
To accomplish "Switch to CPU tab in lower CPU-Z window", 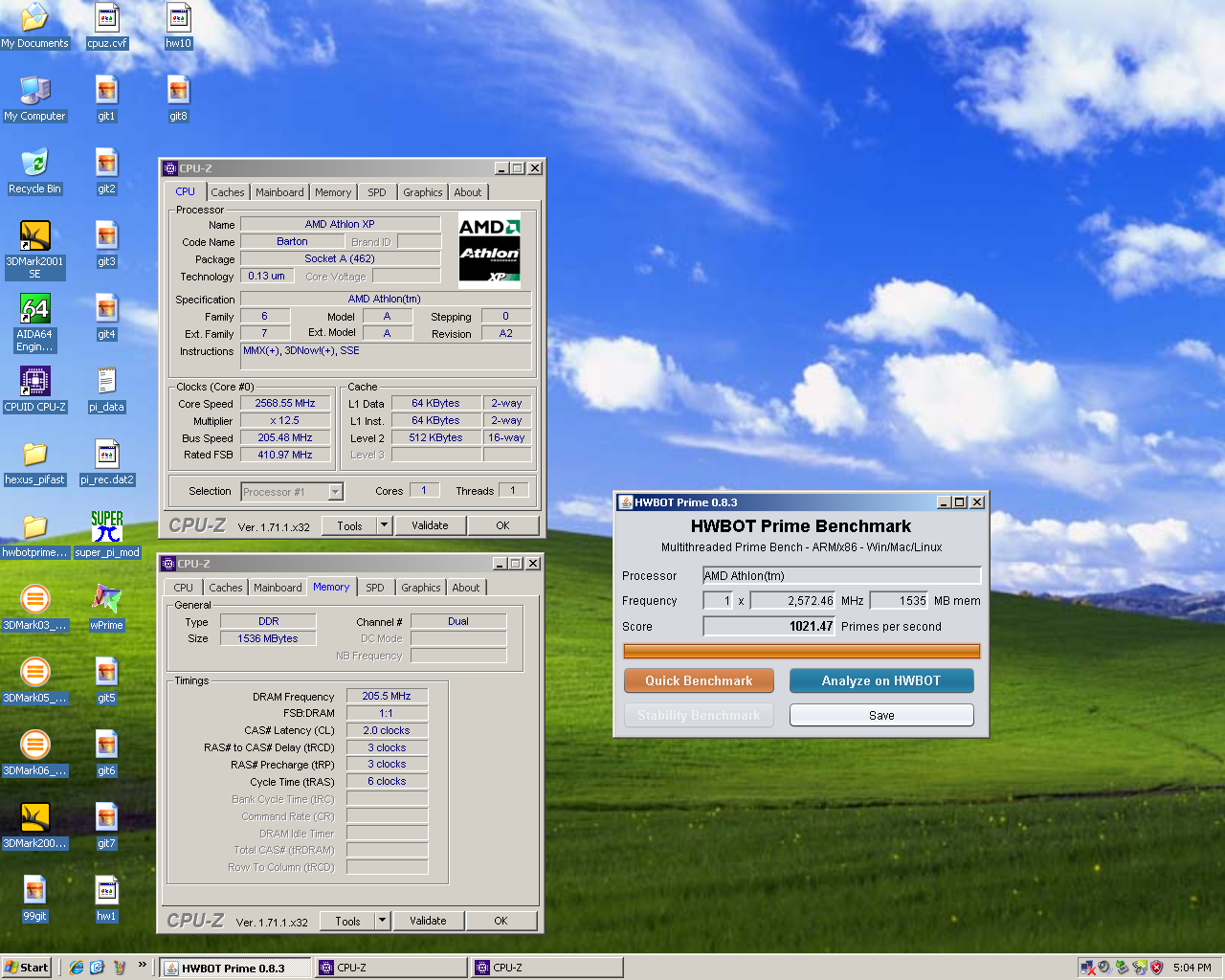I will coord(184,588).
